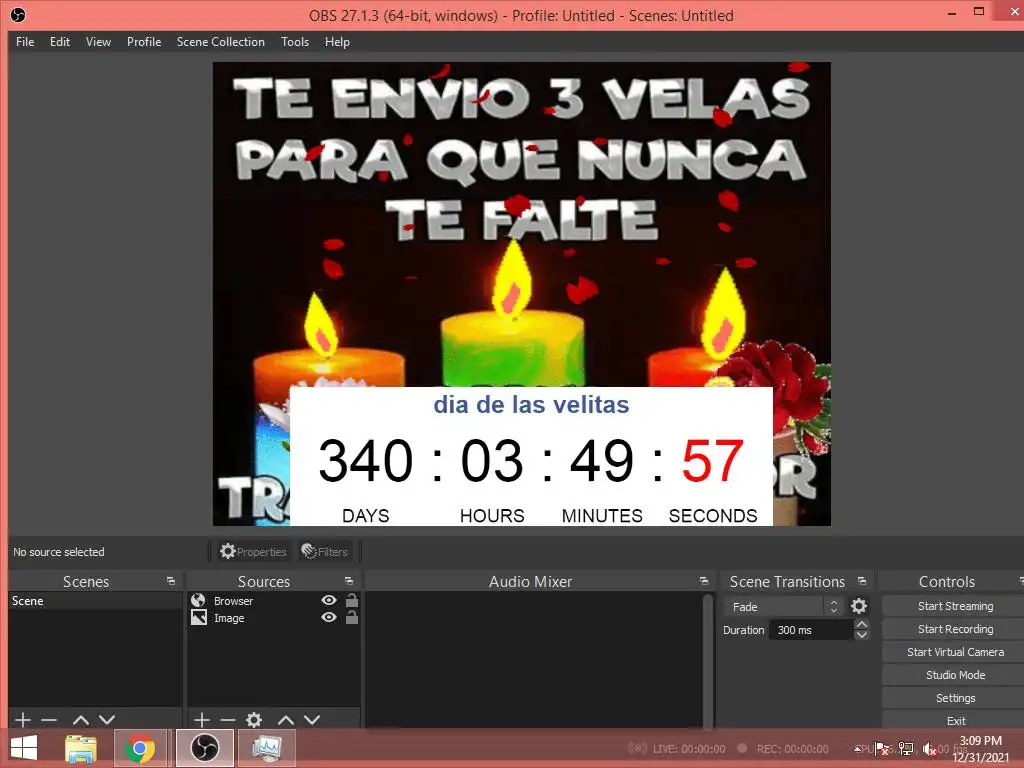Undock the Sources panel

click(349, 581)
